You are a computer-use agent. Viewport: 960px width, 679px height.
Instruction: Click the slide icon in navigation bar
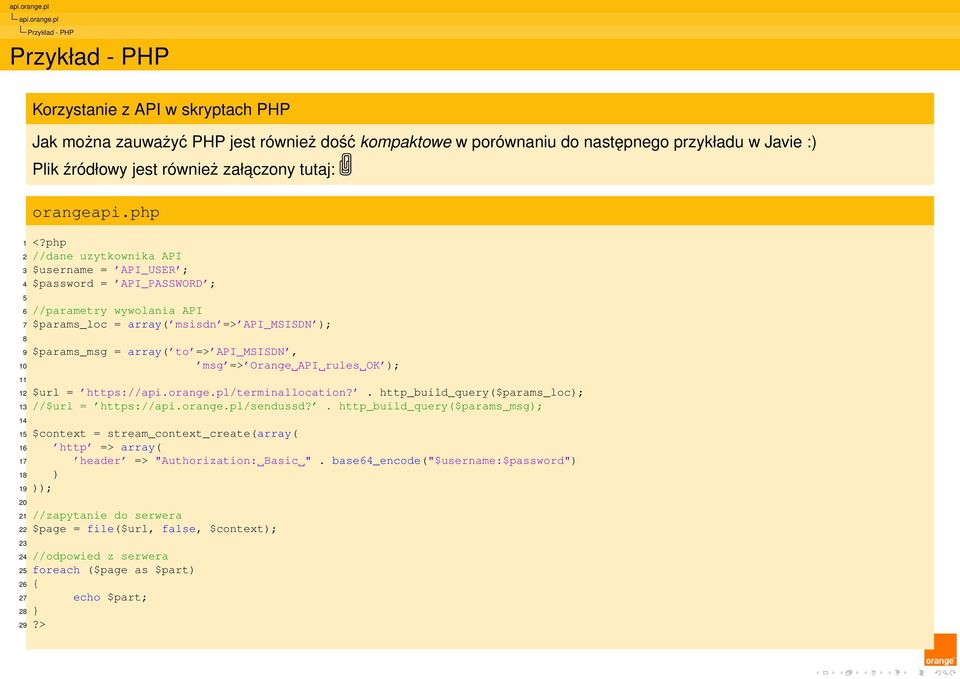click(x=825, y=673)
